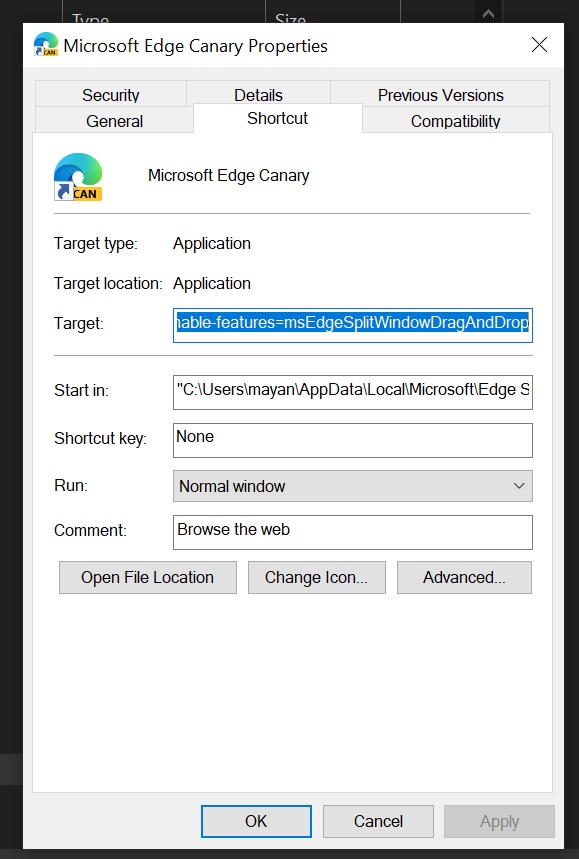Click the Open File Location button
This screenshot has width=579, height=859.
tap(147, 577)
